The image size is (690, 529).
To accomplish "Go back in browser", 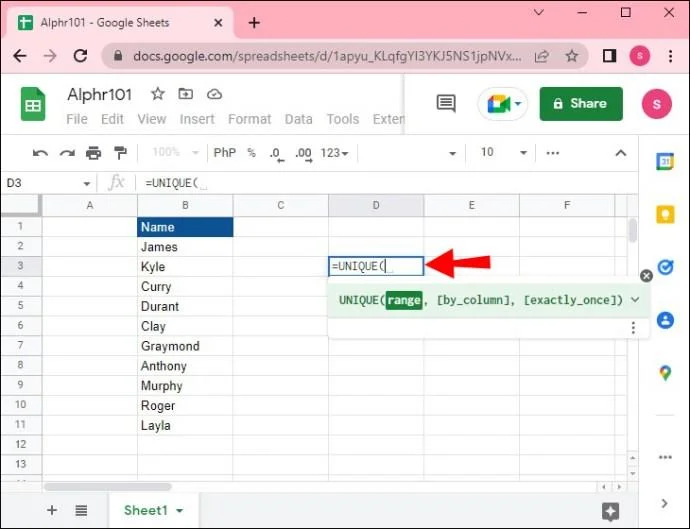I will pos(20,56).
